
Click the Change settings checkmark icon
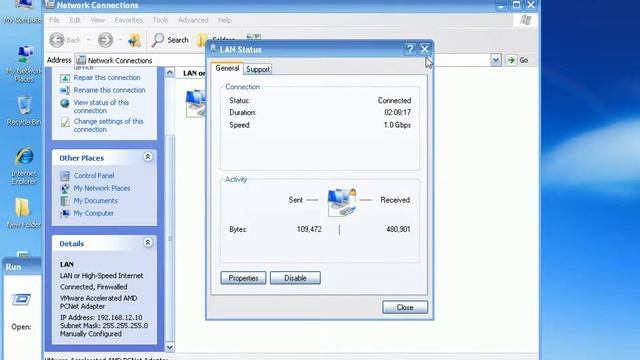click(x=65, y=122)
